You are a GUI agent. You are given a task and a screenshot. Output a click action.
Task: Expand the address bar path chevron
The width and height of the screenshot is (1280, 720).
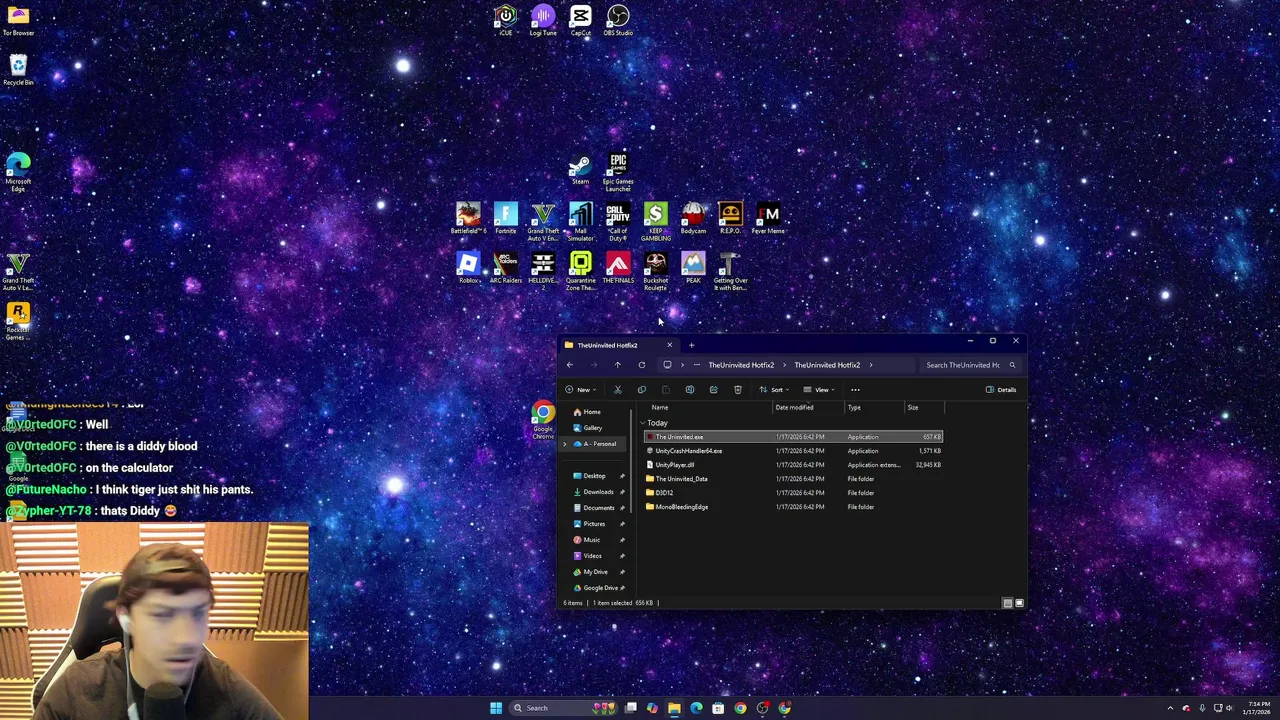coord(871,365)
